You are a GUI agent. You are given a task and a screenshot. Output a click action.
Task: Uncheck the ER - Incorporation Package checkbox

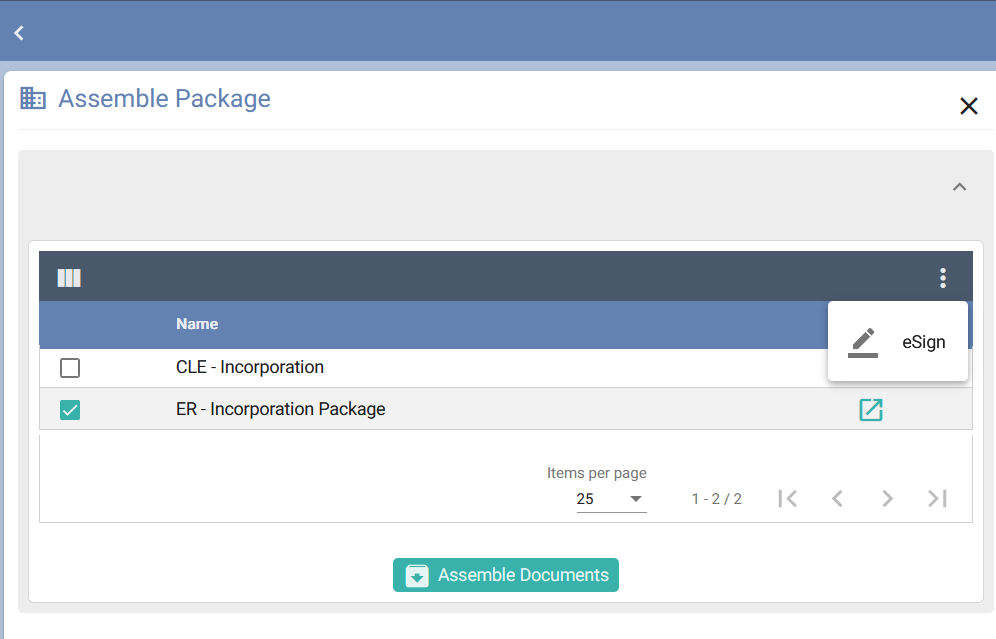[70, 410]
